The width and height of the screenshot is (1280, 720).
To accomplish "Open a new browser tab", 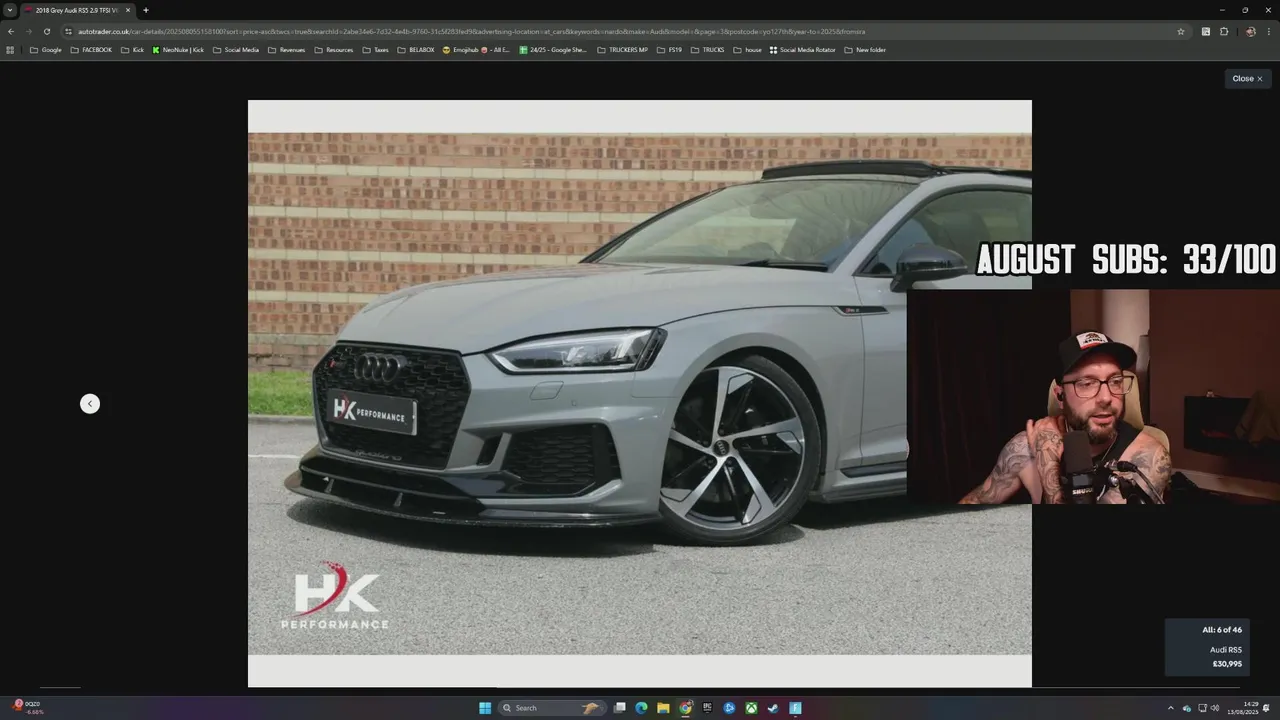I will [146, 10].
